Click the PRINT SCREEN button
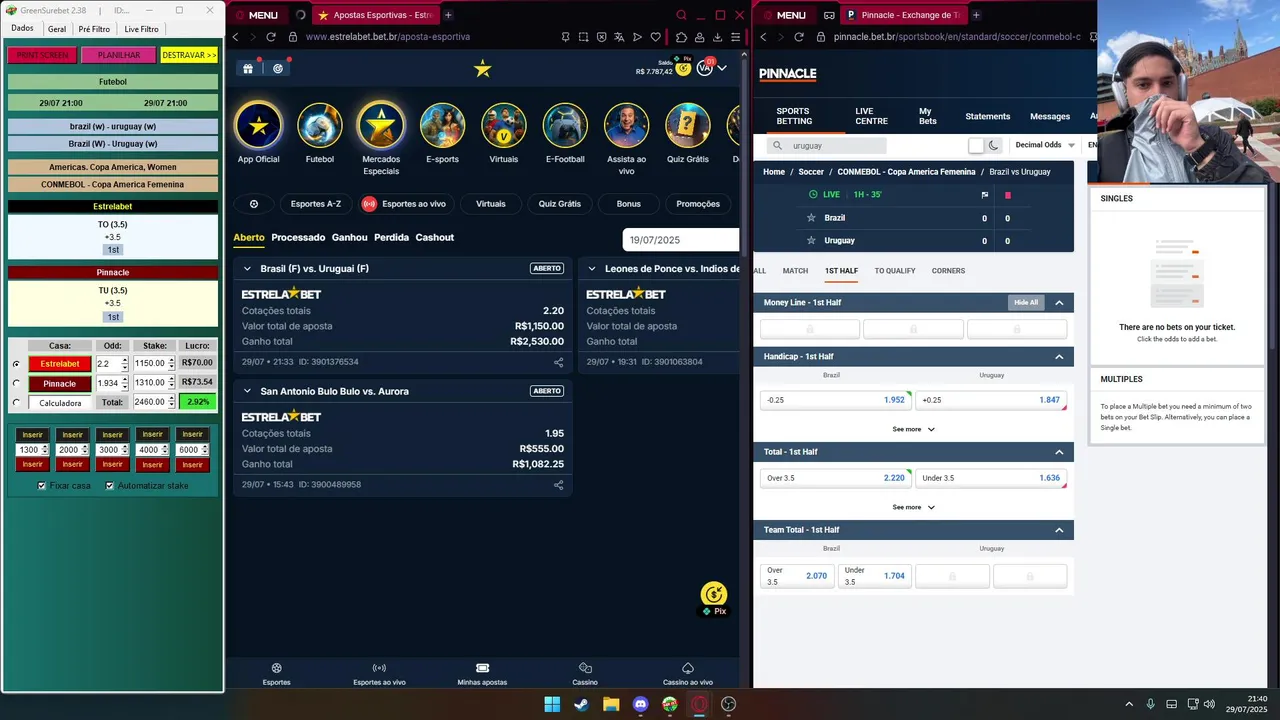The image size is (1280, 720). 42,55
